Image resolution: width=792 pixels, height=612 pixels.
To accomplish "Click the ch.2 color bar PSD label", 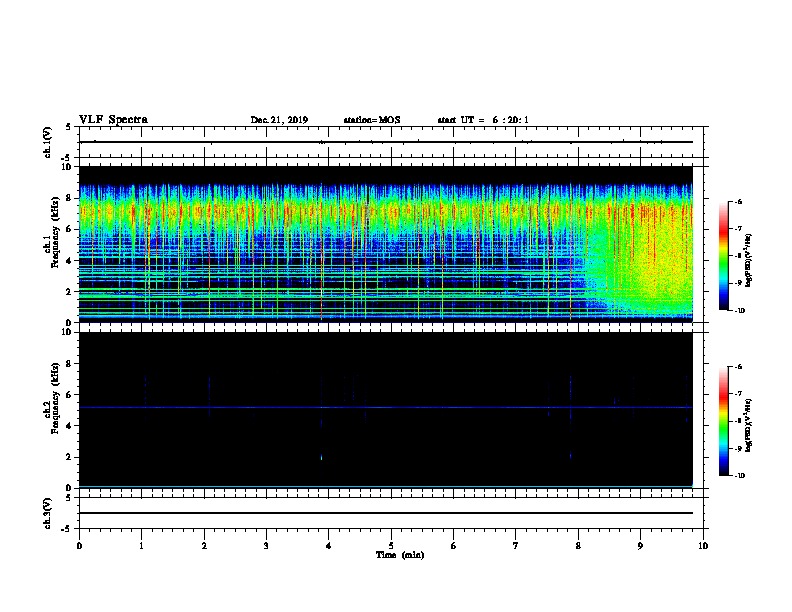I will coord(749,426).
